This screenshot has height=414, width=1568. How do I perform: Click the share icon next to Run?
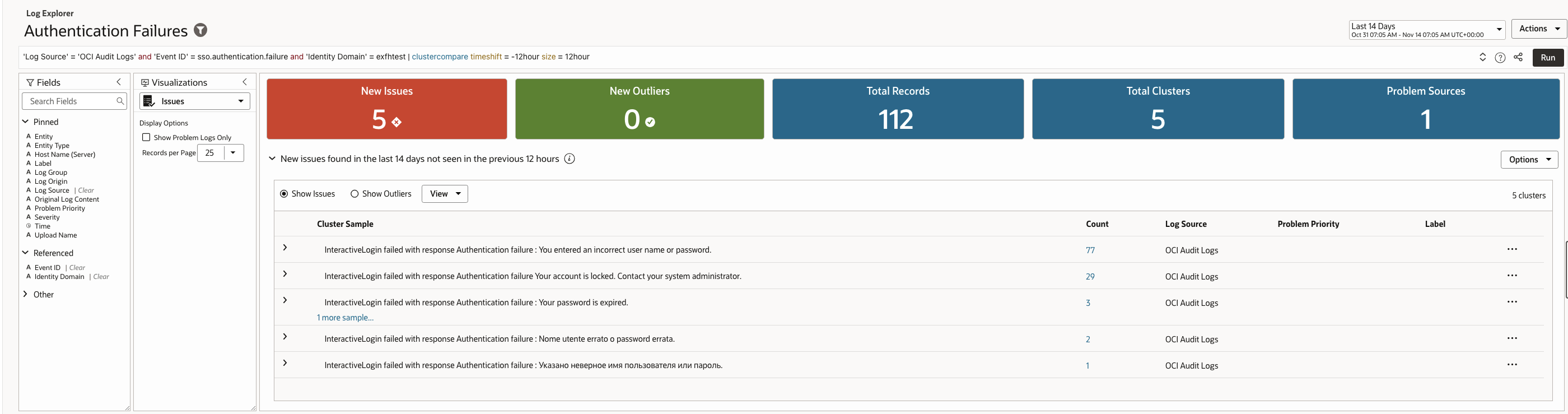click(1518, 57)
